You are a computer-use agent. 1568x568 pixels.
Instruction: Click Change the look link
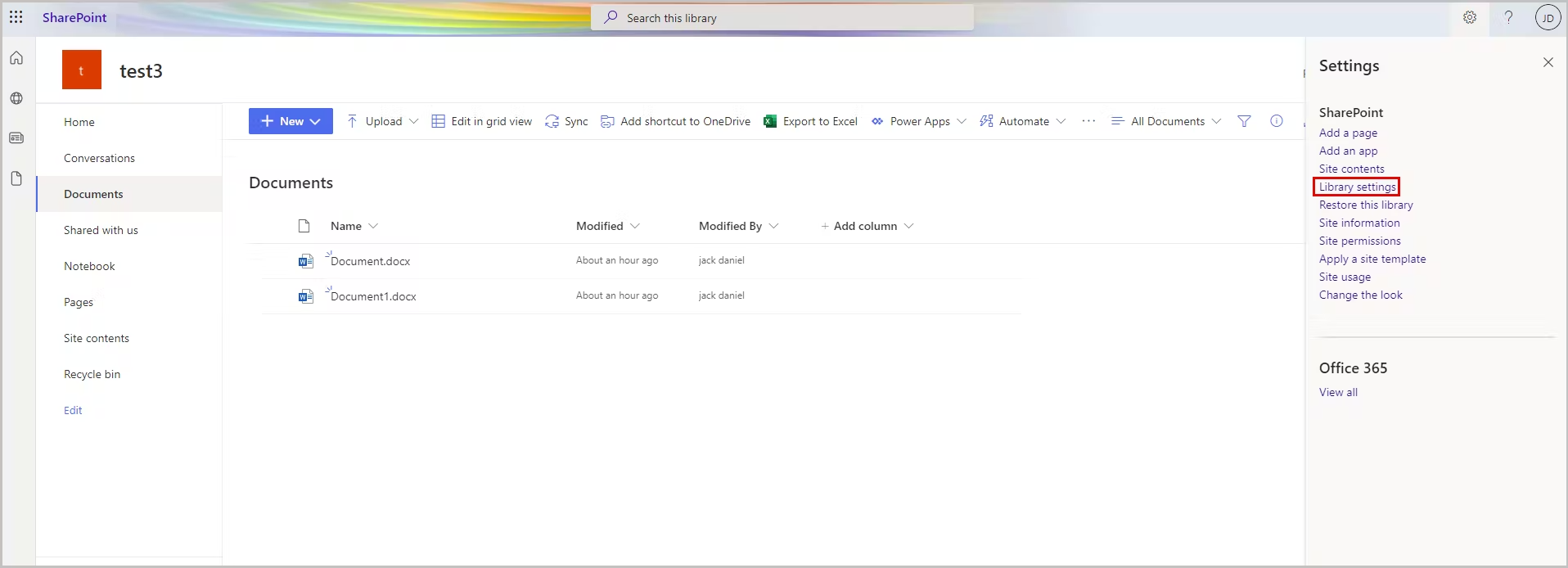[1360, 295]
